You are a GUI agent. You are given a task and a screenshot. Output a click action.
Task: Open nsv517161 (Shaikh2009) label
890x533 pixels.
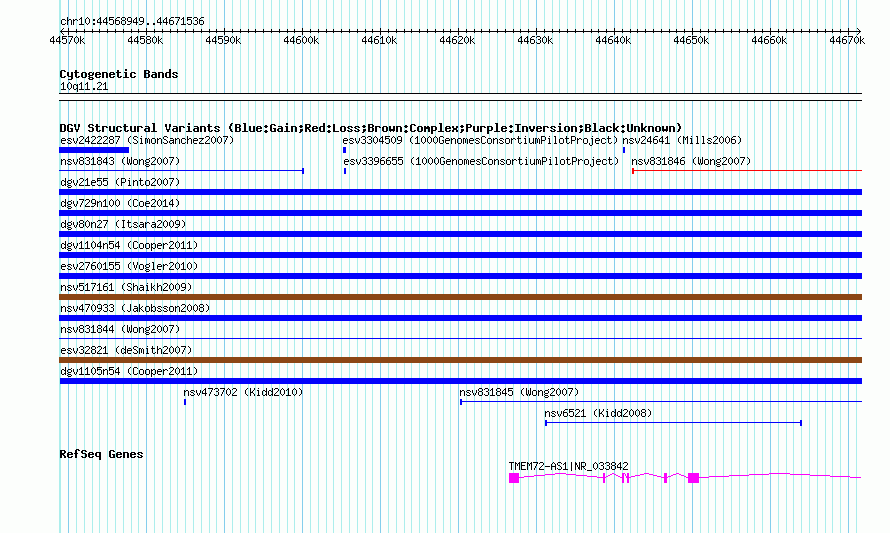[126, 287]
